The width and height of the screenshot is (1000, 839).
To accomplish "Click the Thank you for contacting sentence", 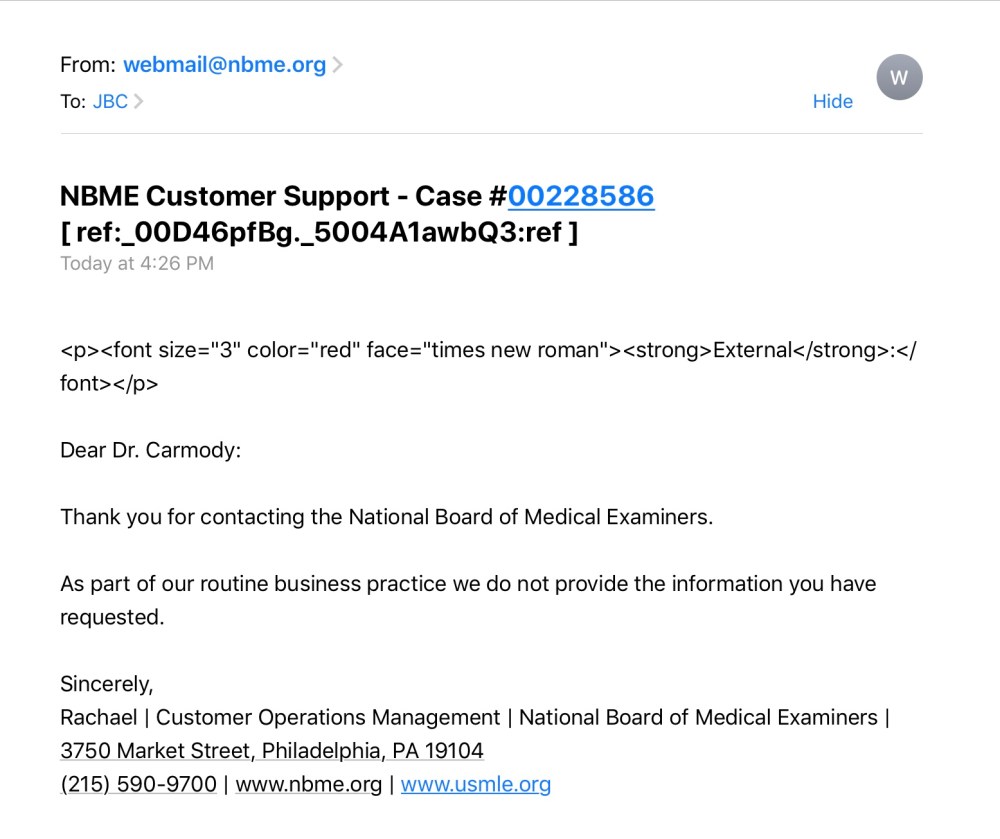I will click(x=386, y=517).
